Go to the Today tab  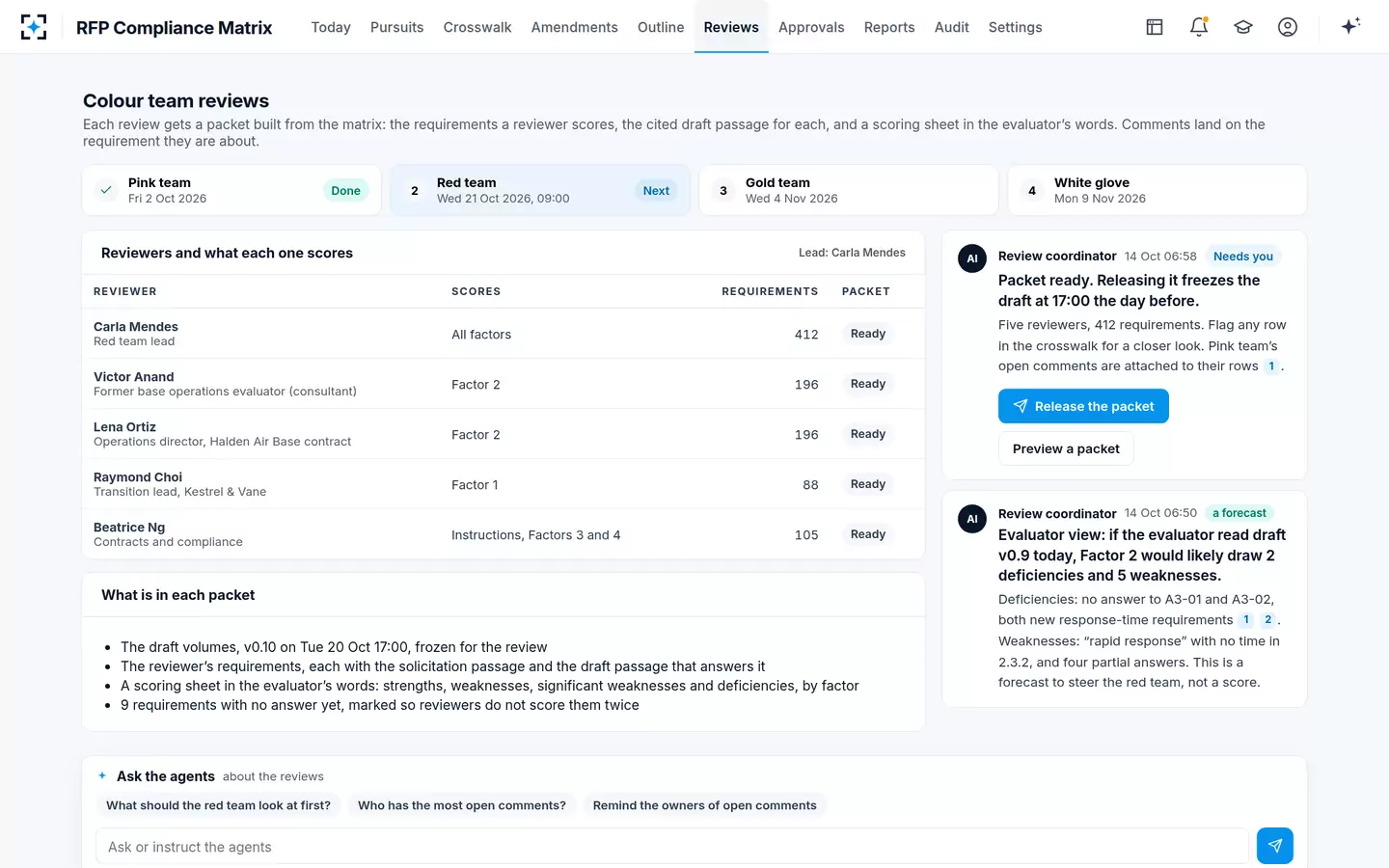point(331,27)
